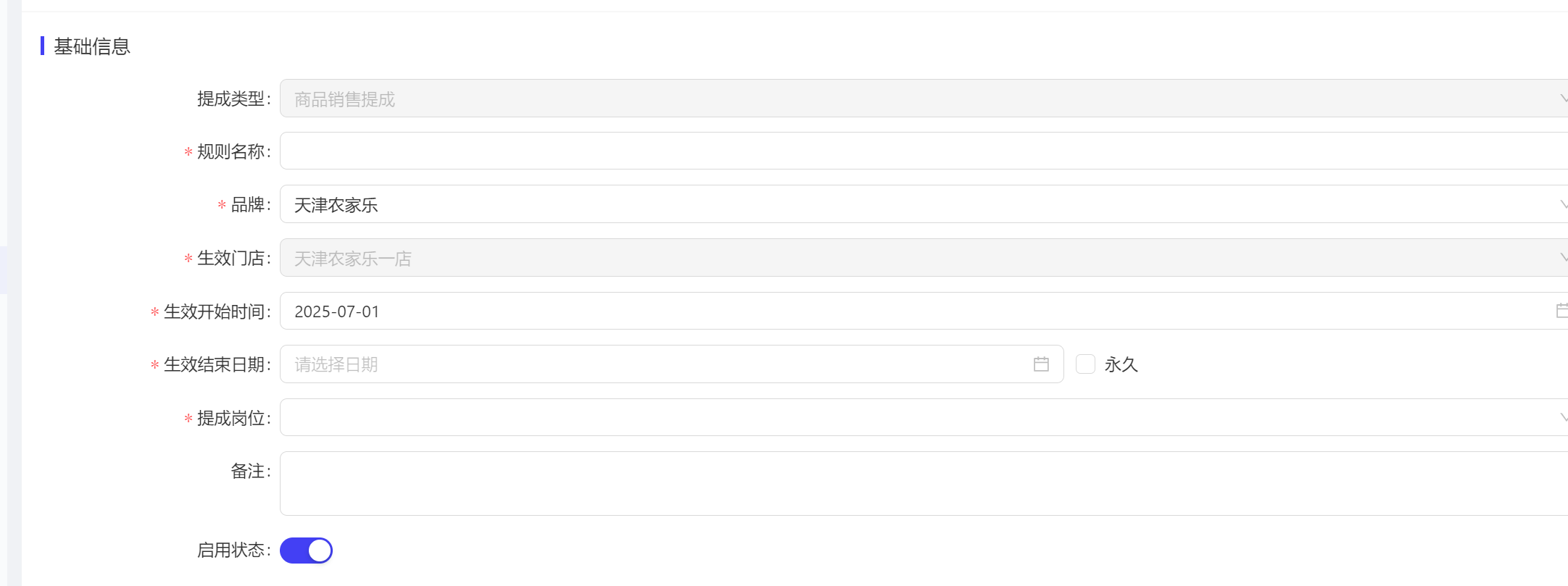
Task: Select the 生效开始时间 date field 2025-07-01
Action: pos(924,311)
